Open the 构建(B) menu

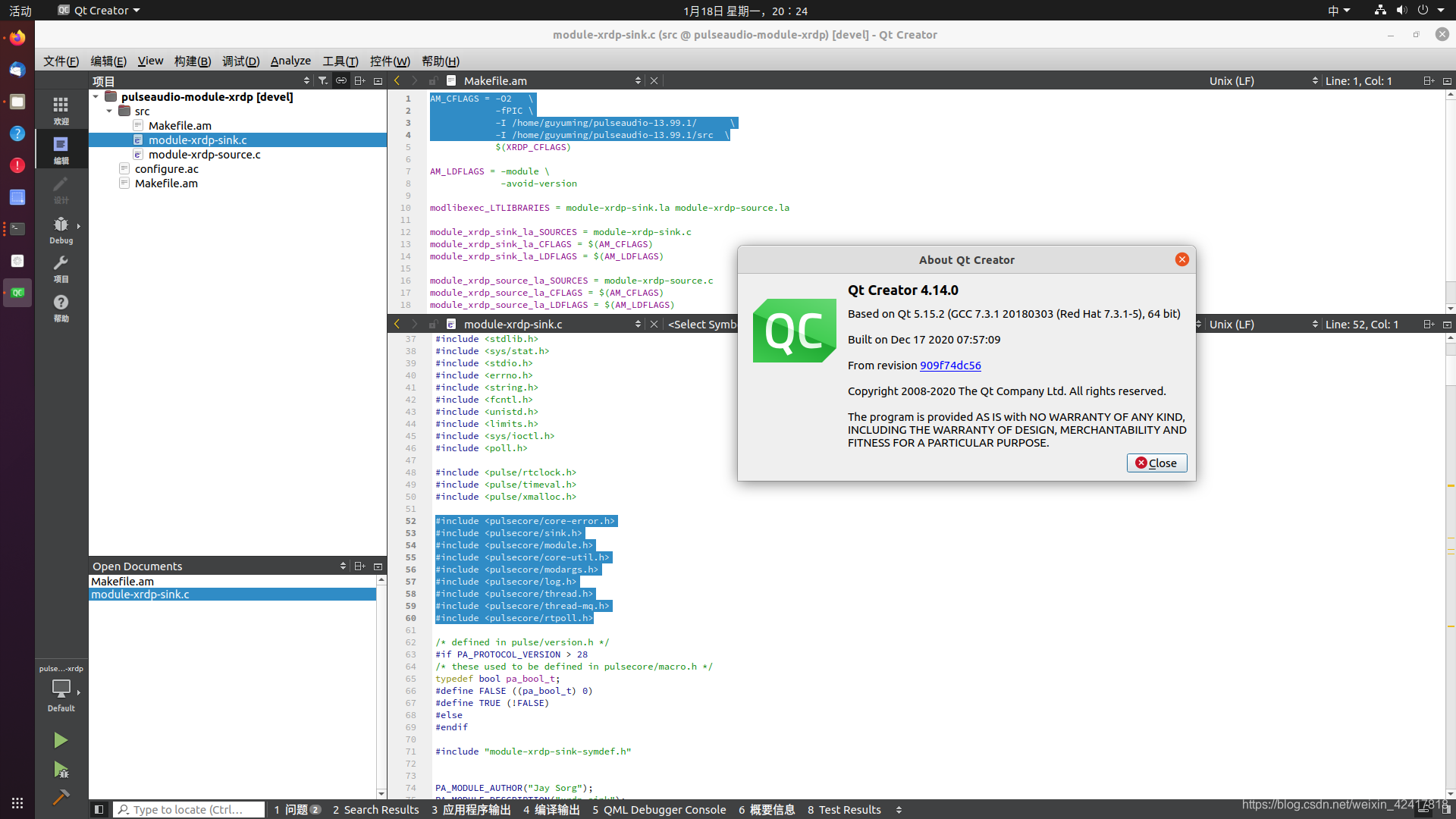(192, 61)
